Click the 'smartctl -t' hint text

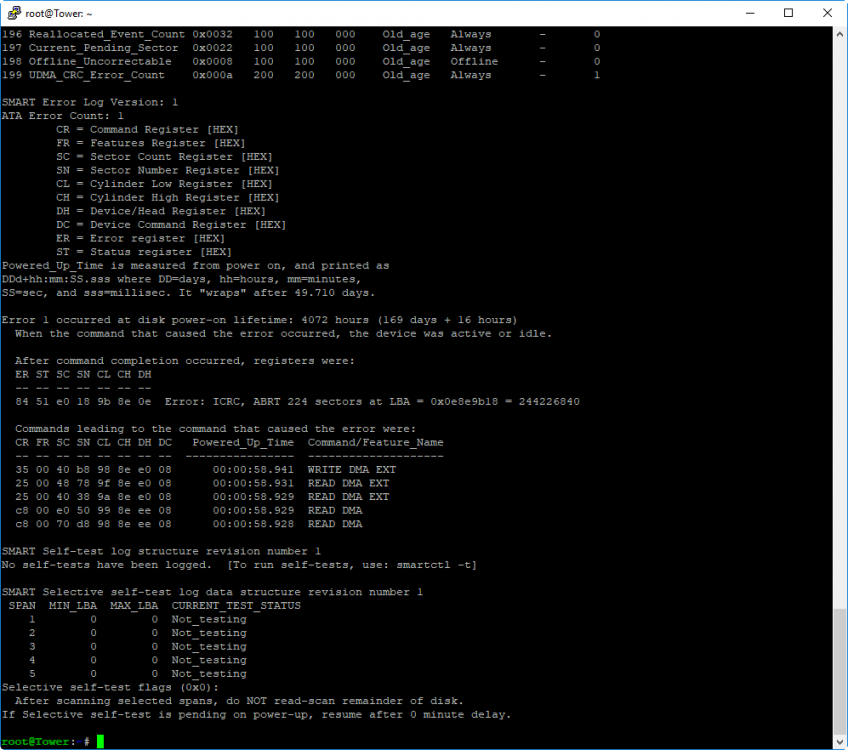[x=433, y=565]
